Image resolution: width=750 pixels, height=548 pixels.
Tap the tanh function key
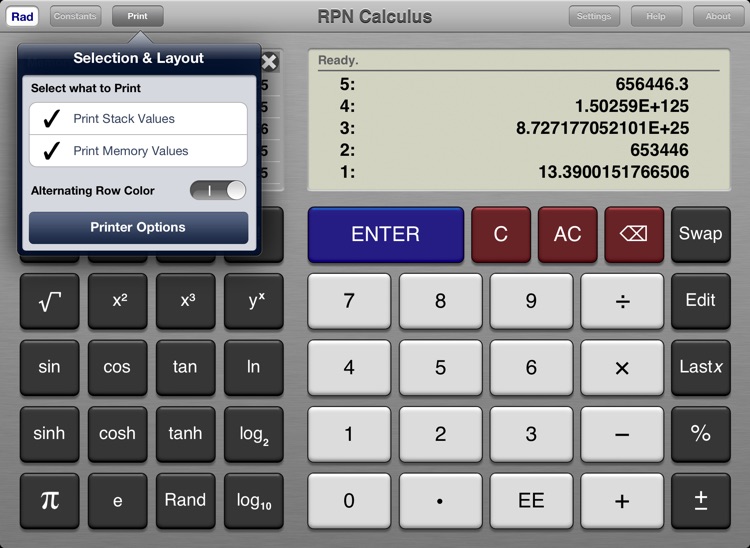186,434
